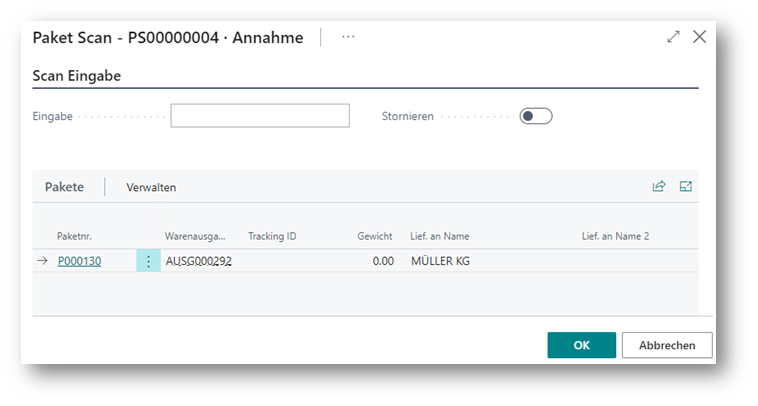The image size is (758, 406).
Task: Click the share icon in Pakete toolbar
Action: [x=659, y=186]
